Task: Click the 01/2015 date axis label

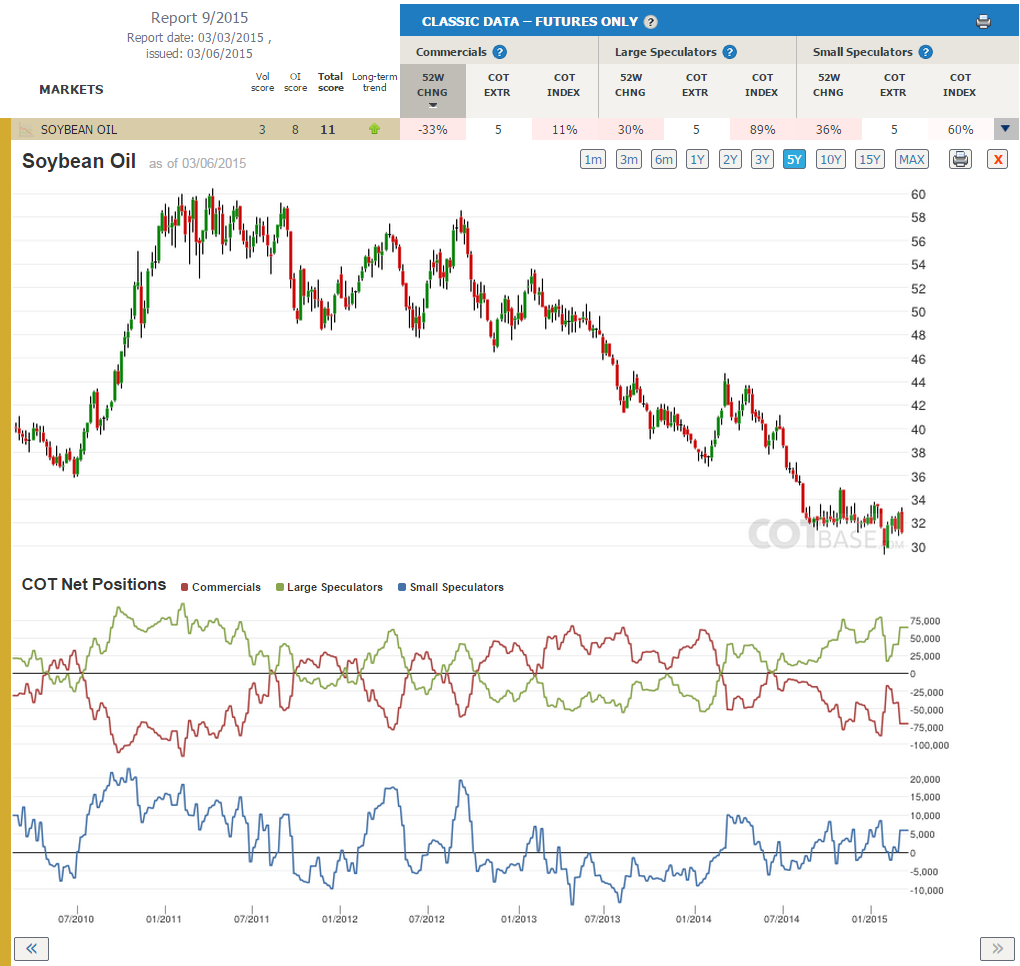Action: 869,919
